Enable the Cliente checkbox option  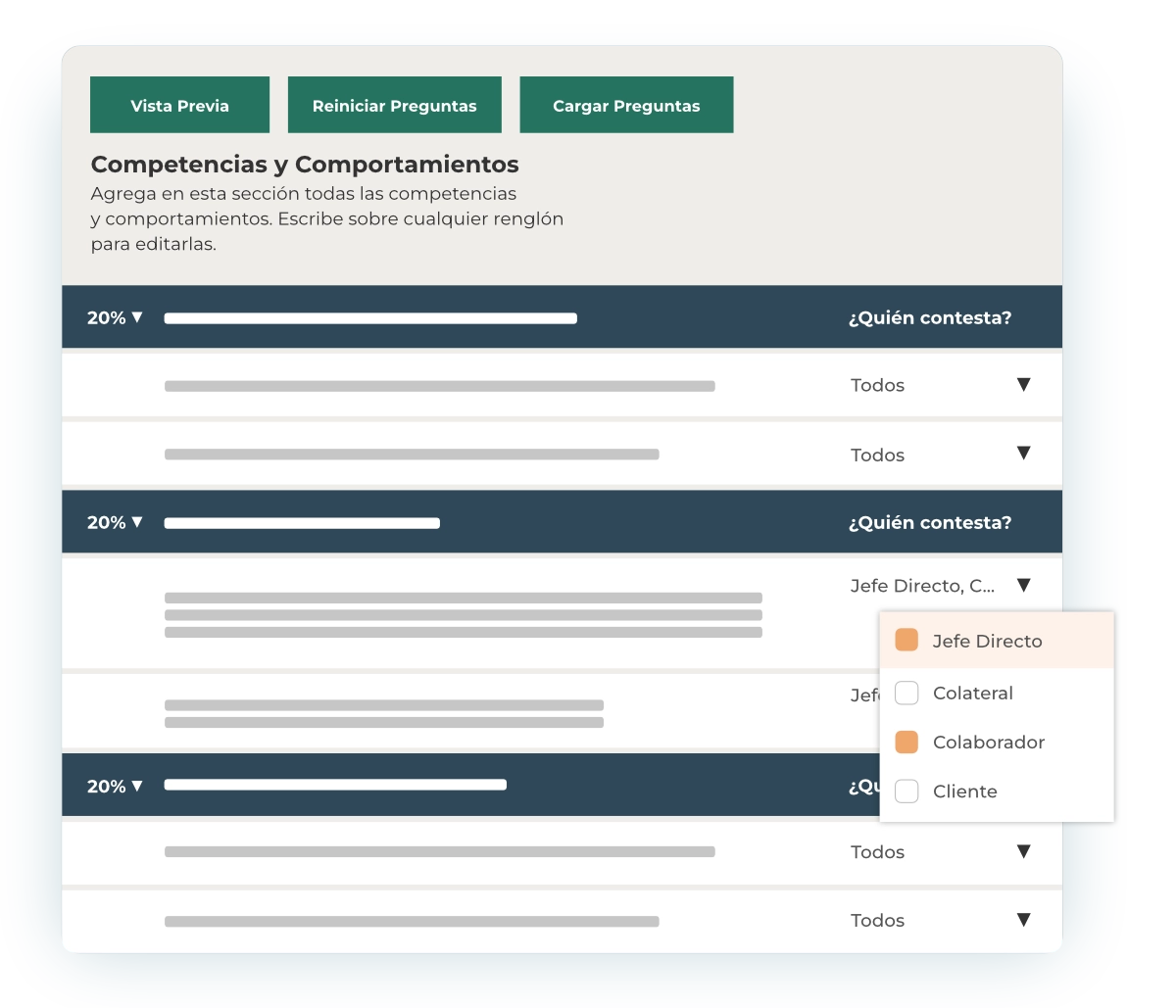click(906, 792)
